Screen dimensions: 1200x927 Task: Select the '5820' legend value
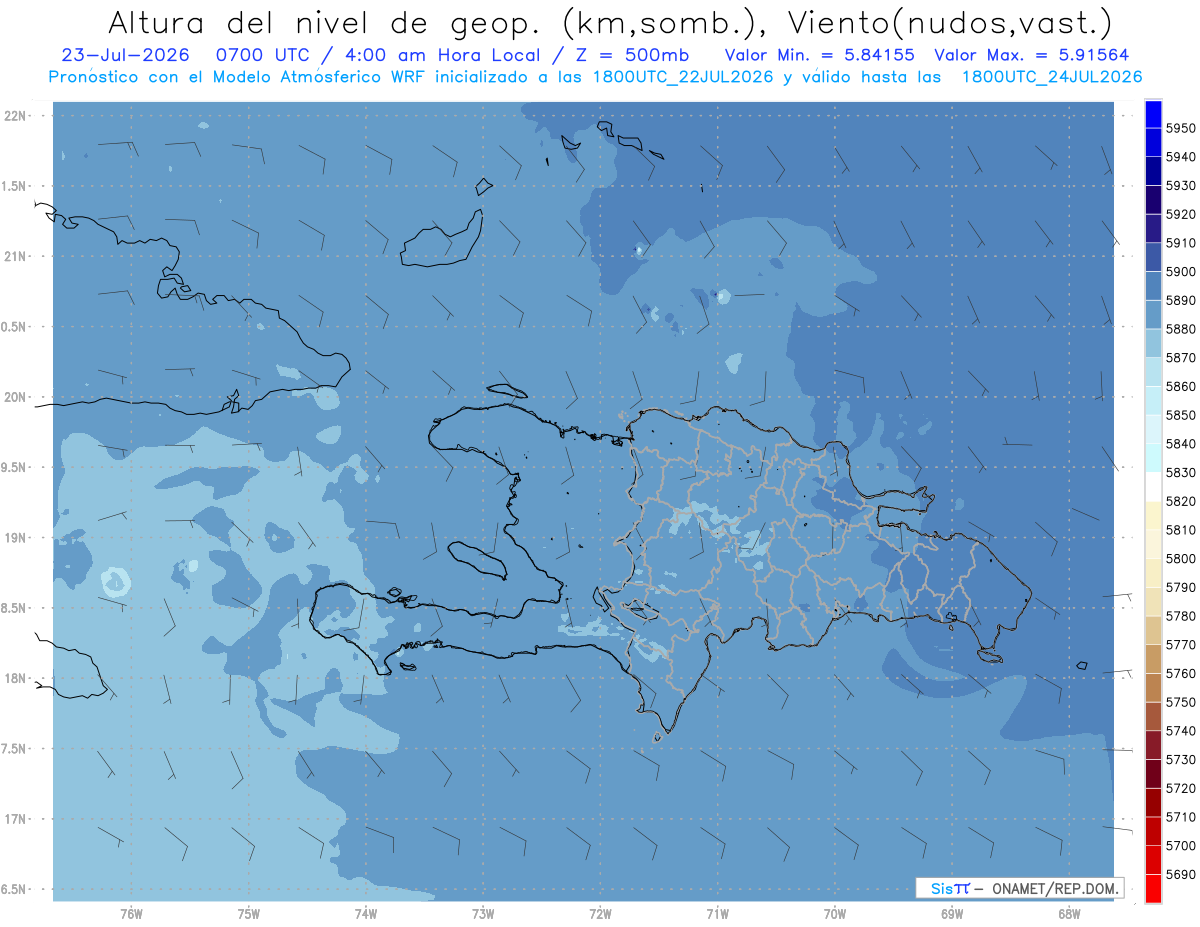point(1180,501)
